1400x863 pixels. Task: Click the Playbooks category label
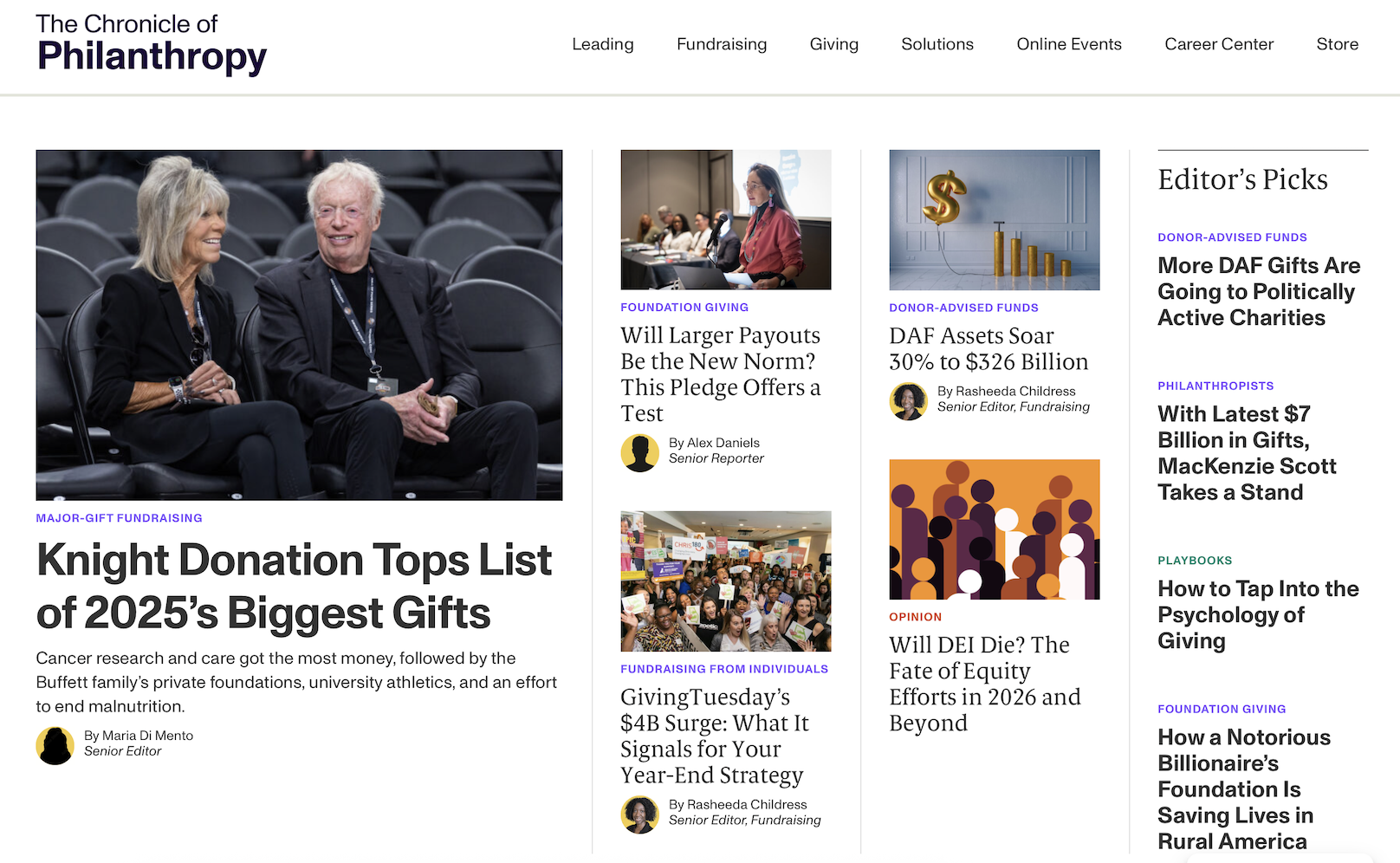pos(1195,561)
